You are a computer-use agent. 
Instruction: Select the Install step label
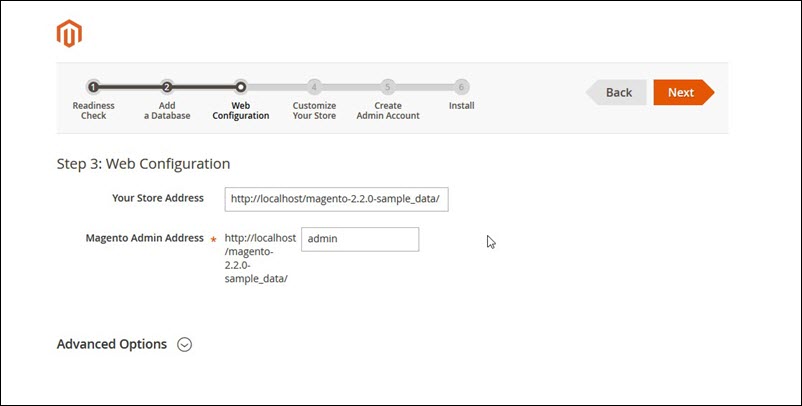(x=461, y=106)
